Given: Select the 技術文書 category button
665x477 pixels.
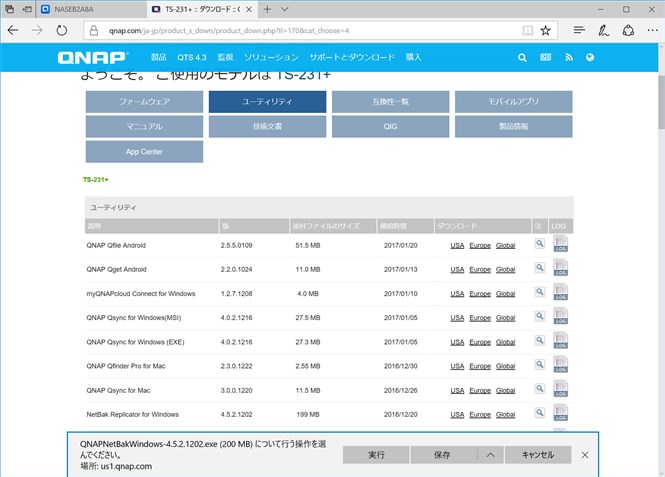Looking at the screenshot, I should coord(267,126).
